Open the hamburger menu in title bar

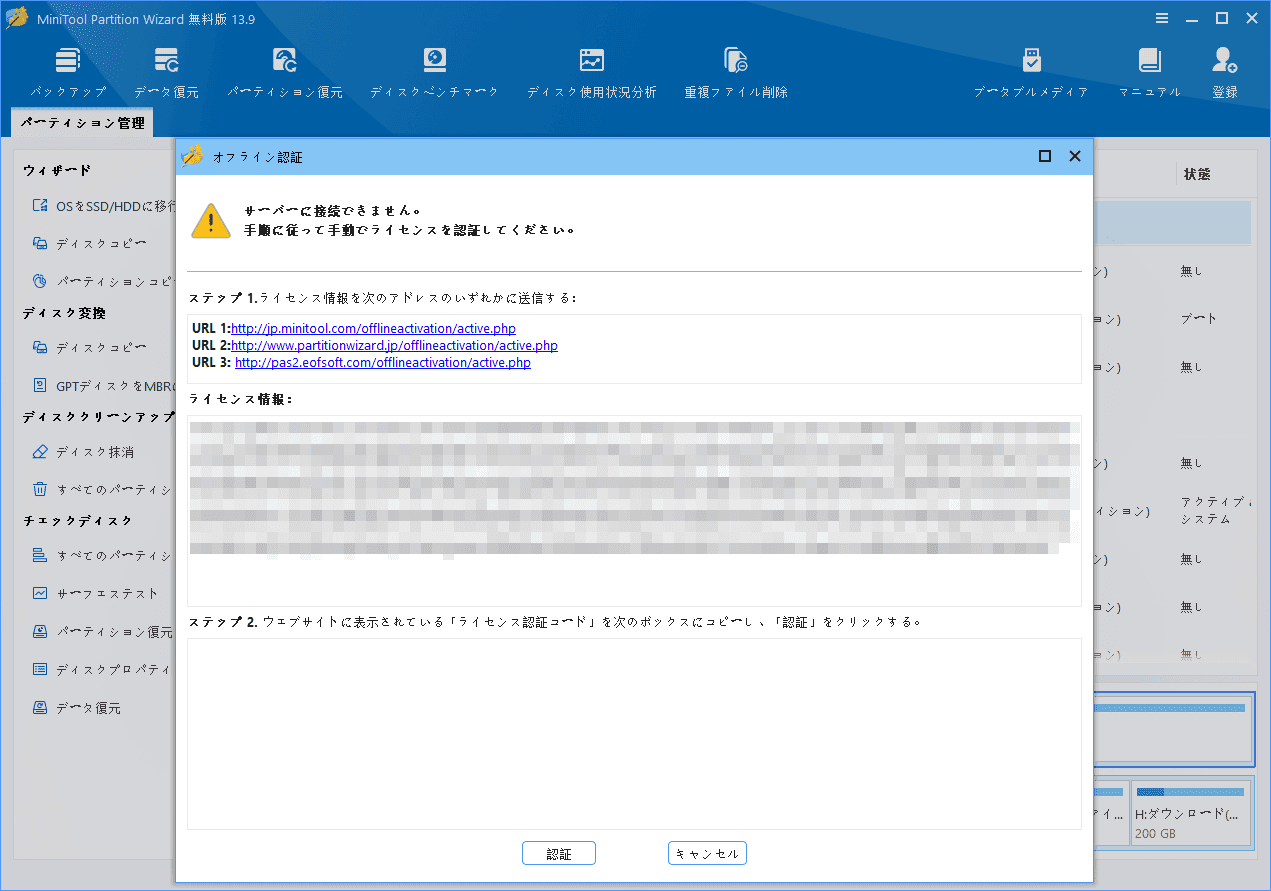click(x=1162, y=18)
